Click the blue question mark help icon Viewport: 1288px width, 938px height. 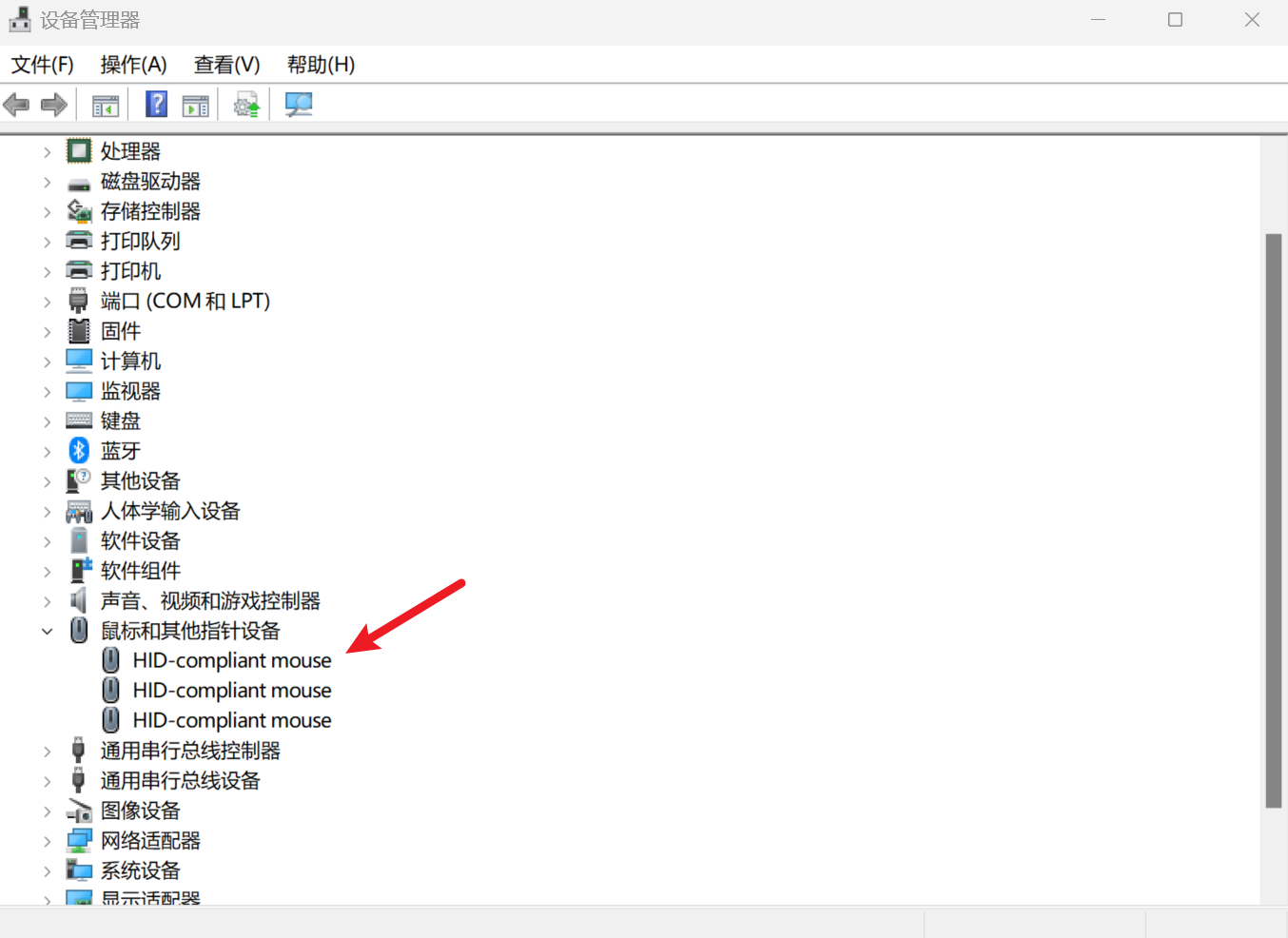[156, 105]
